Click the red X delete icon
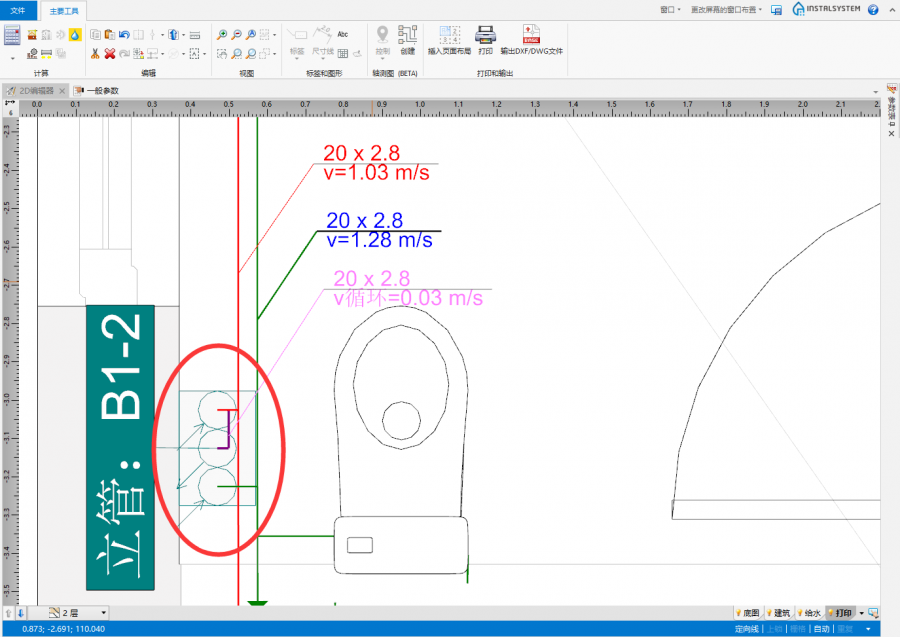 (110, 53)
